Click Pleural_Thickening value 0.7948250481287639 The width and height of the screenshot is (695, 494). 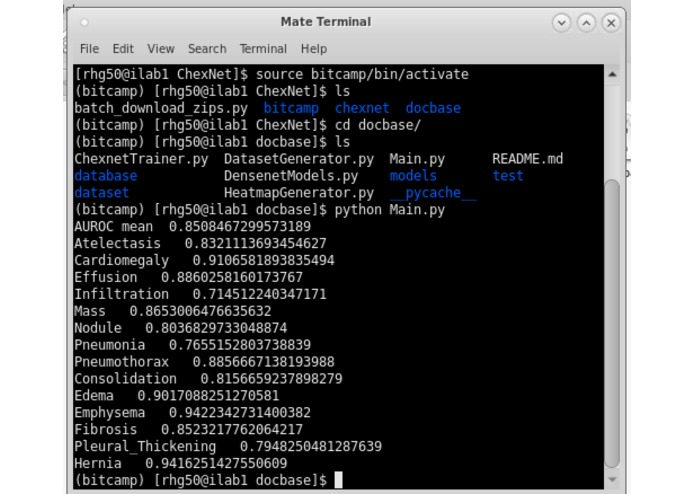point(311,446)
